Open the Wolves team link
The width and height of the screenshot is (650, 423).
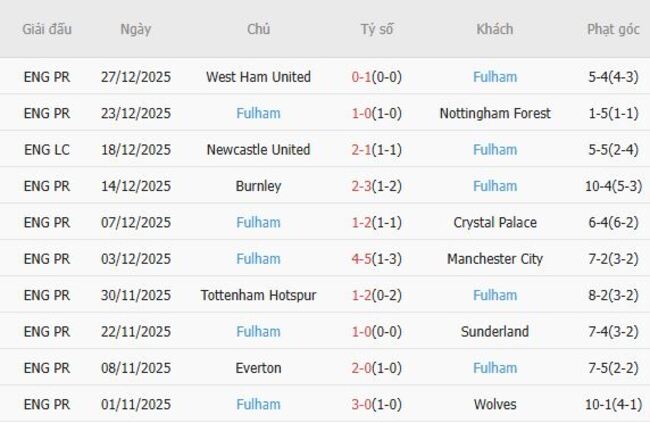click(495, 404)
